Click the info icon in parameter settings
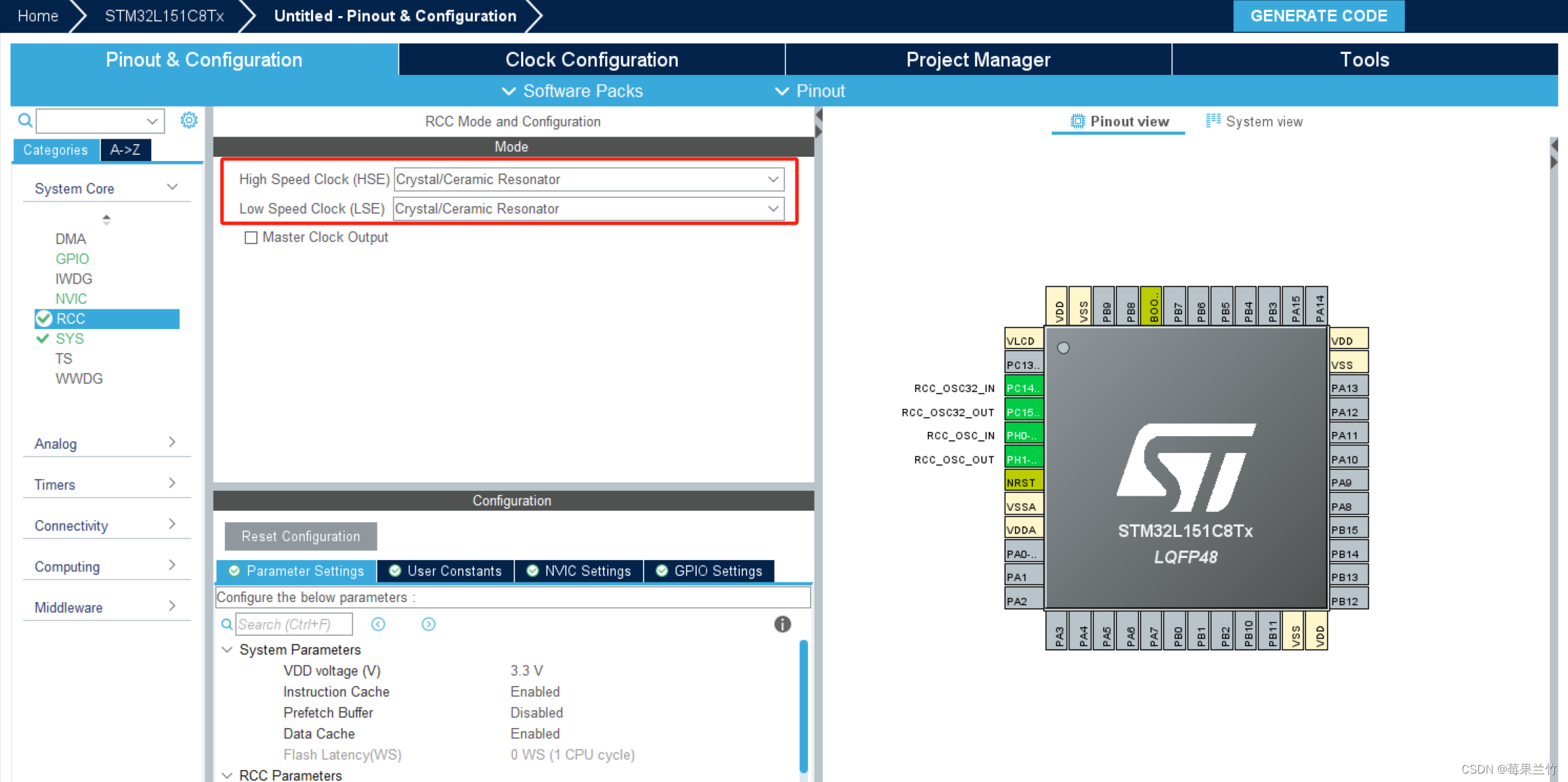Viewport: 1568px width, 782px height. tap(782, 624)
